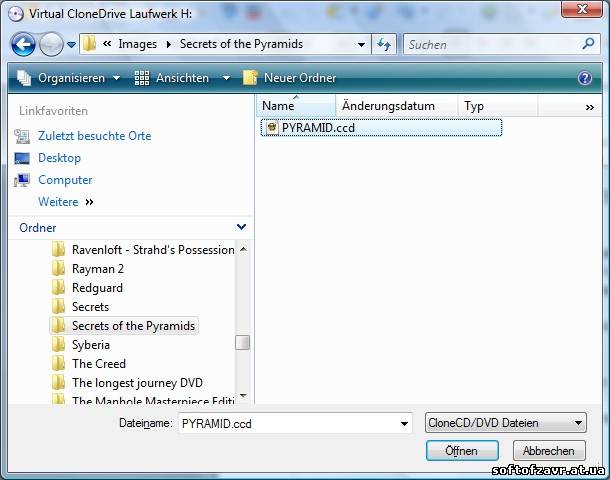
Task: Create a new folder with Neuer Ordner
Action: [x=289, y=78]
